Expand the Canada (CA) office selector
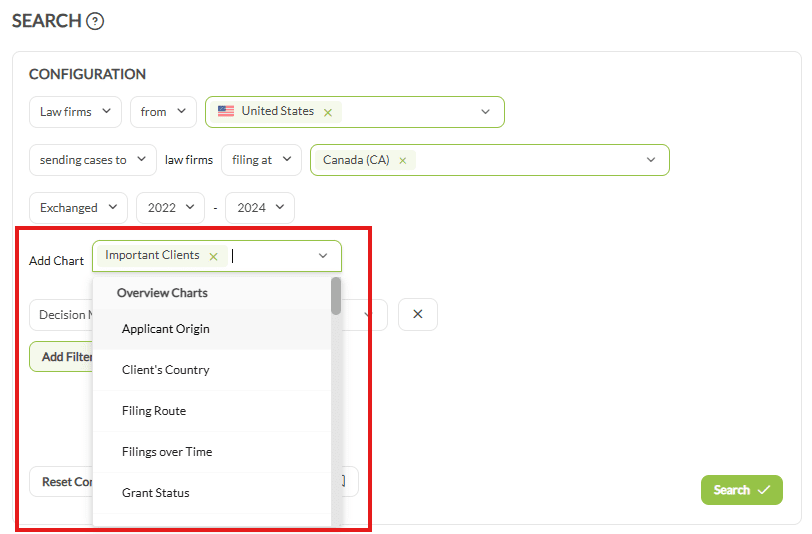Image resolution: width=812 pixels, height=534 pixels. 651,160
